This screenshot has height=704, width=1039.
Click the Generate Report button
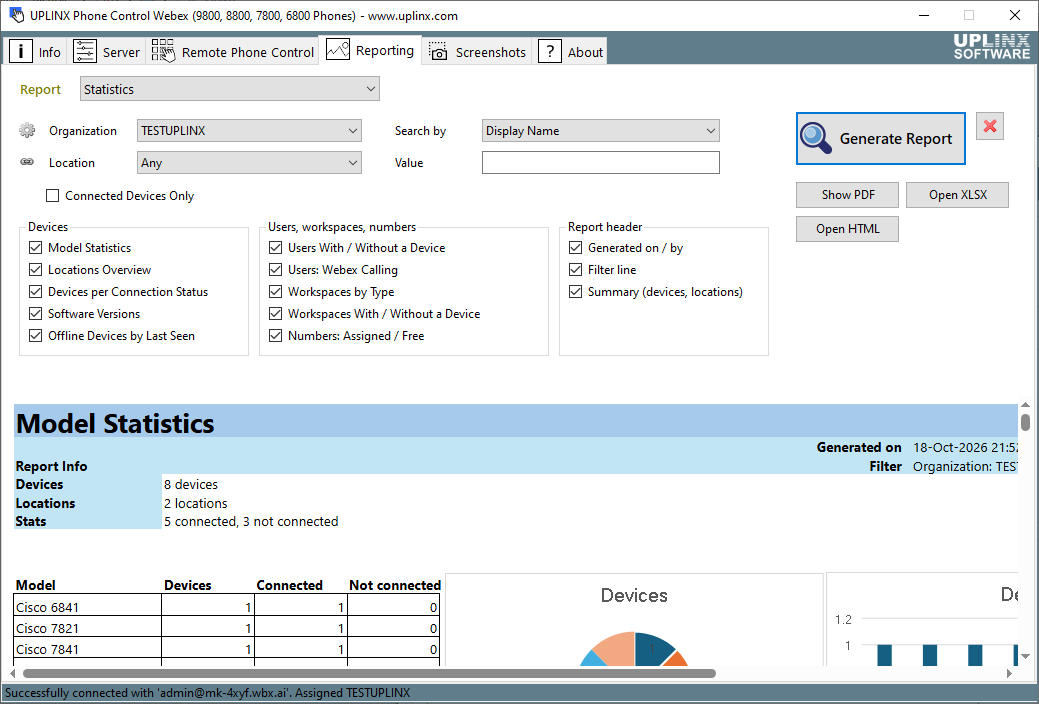(881, 139)
